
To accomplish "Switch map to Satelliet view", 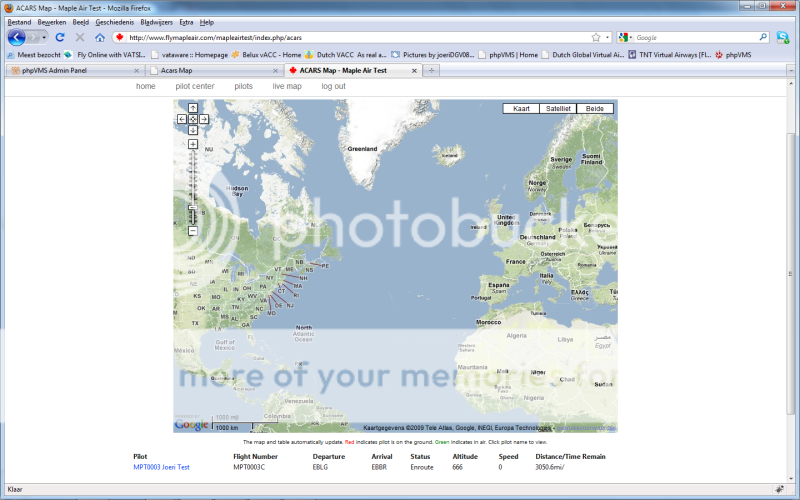I will [x=557, y=108].
